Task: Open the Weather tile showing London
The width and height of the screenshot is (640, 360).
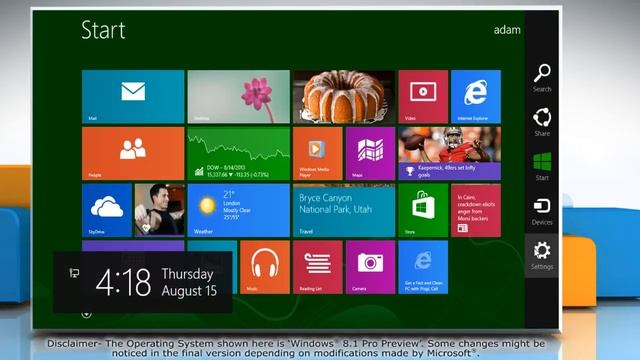Action: click(x=238, y=210)
